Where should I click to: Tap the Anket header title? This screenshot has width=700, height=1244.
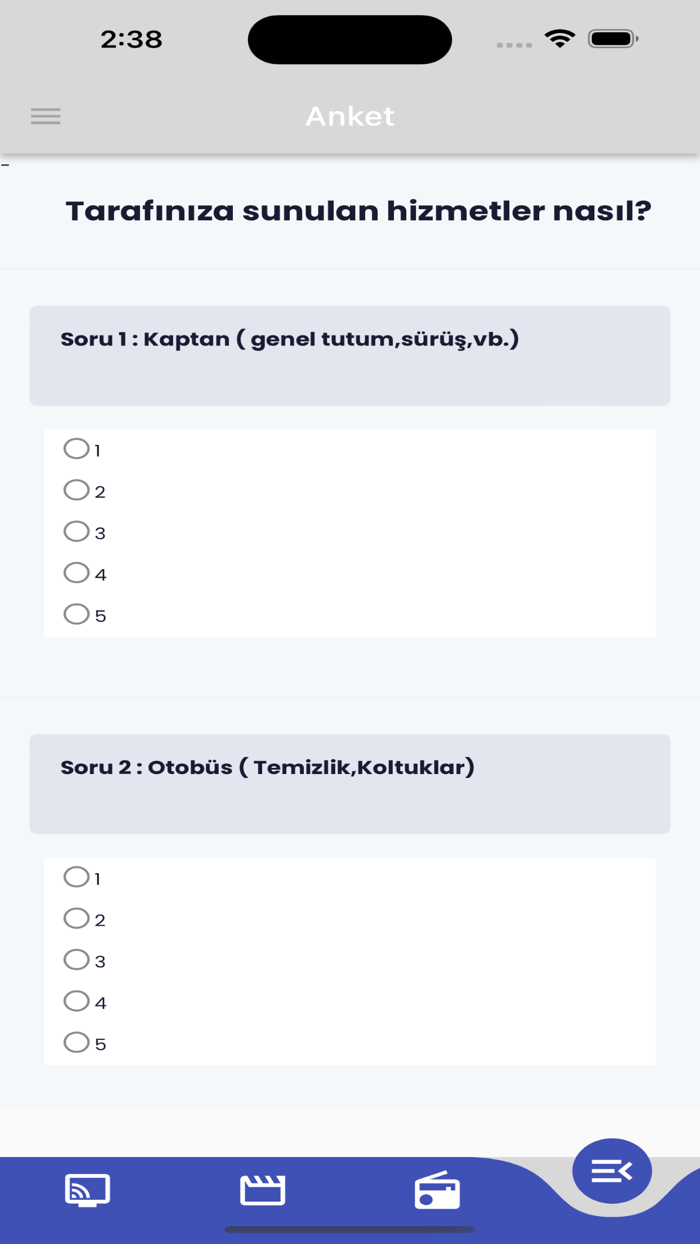(x=350, y=116)
